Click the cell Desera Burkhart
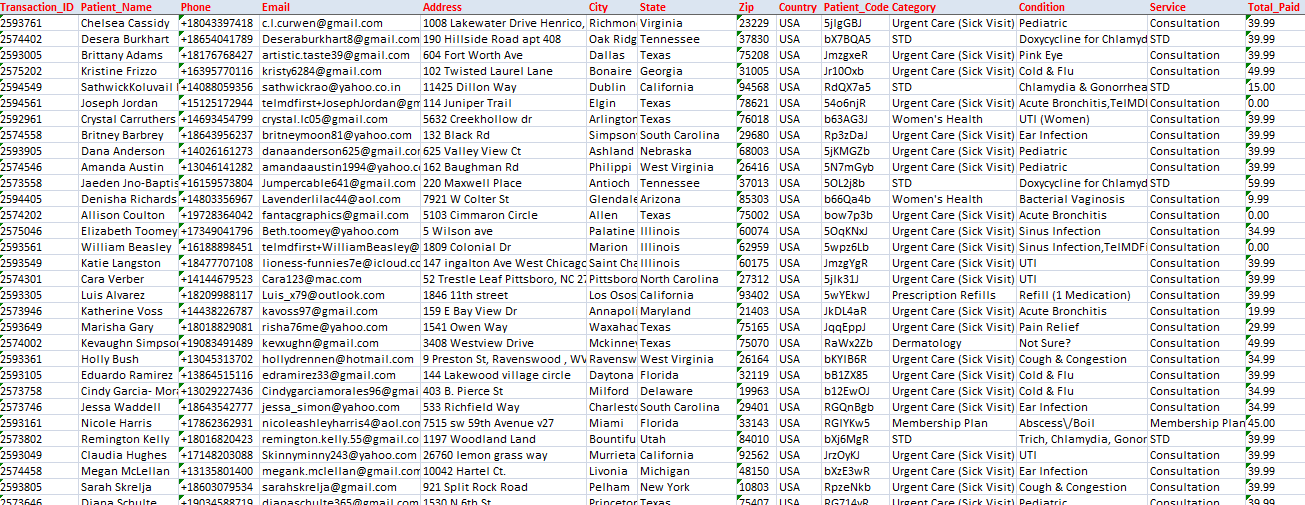This screenshot has height=505, width=1305. pos(128,39)
